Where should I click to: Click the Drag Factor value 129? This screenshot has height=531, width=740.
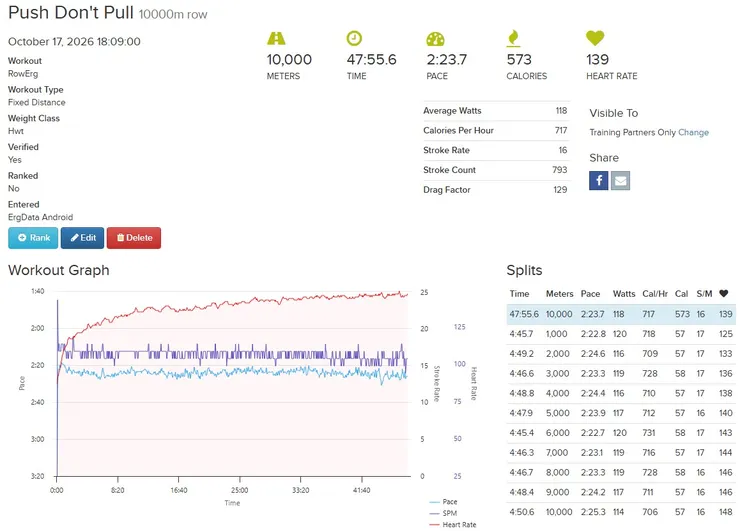(x=560, y=190)
